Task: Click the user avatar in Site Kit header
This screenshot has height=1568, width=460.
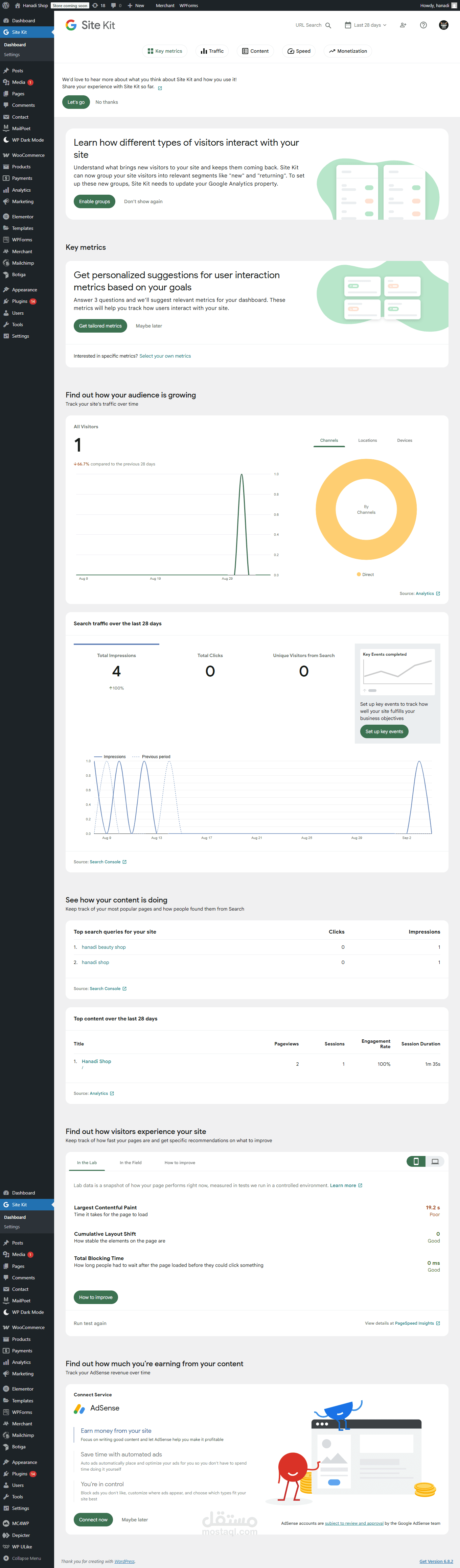Action: 443,25
